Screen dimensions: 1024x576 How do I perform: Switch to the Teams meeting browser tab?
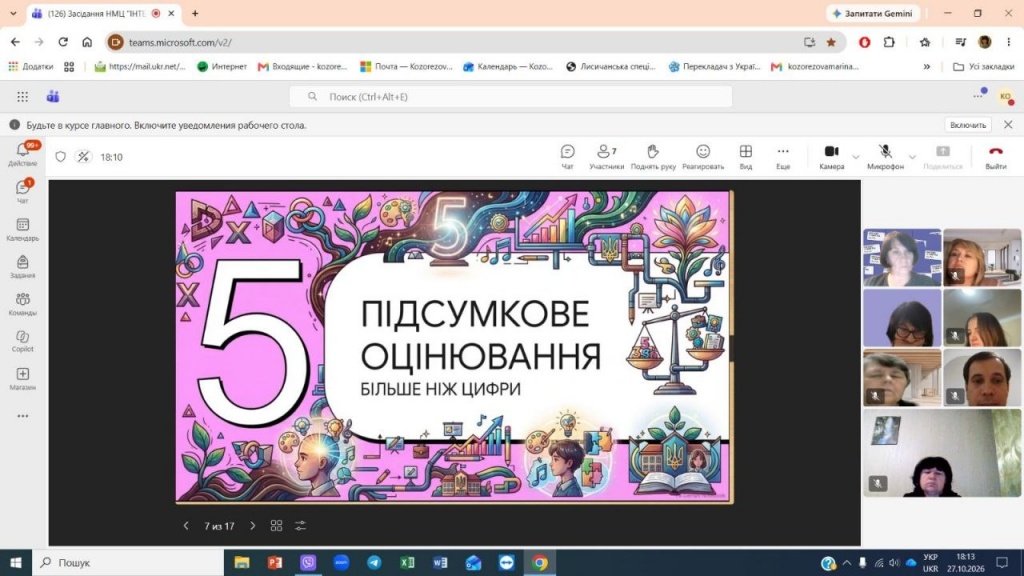(x=98, y=14)
